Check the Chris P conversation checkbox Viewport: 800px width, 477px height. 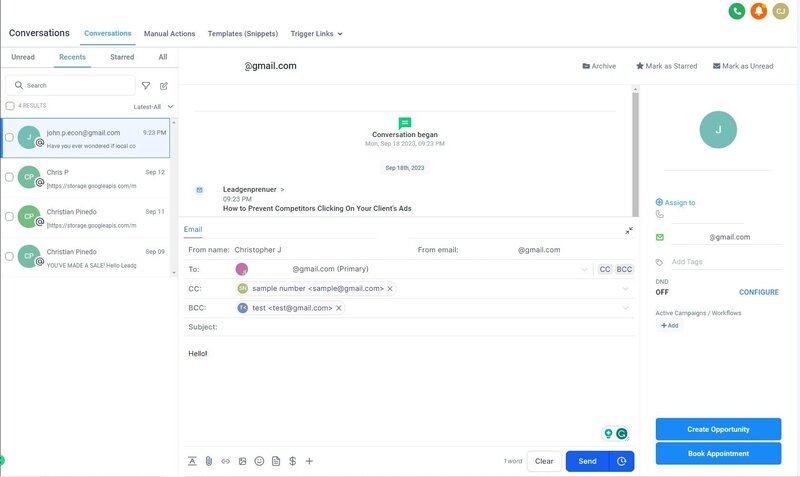coord(9,177)
